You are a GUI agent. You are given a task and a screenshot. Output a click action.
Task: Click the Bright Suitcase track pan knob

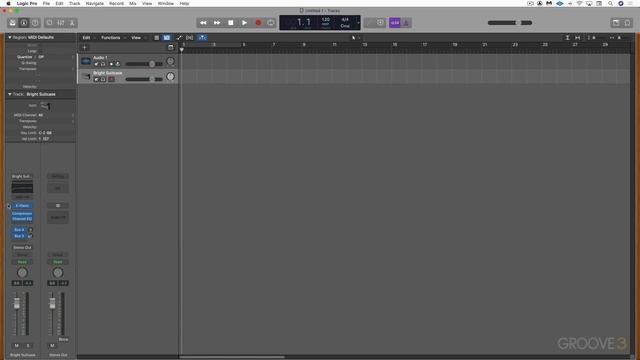click(x=171, y=77)
